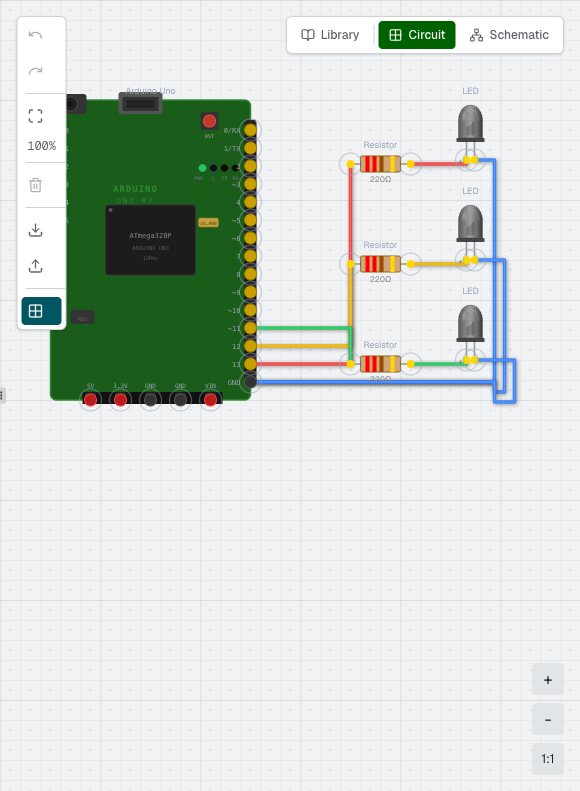Select the top LED component

click(471, 124)
